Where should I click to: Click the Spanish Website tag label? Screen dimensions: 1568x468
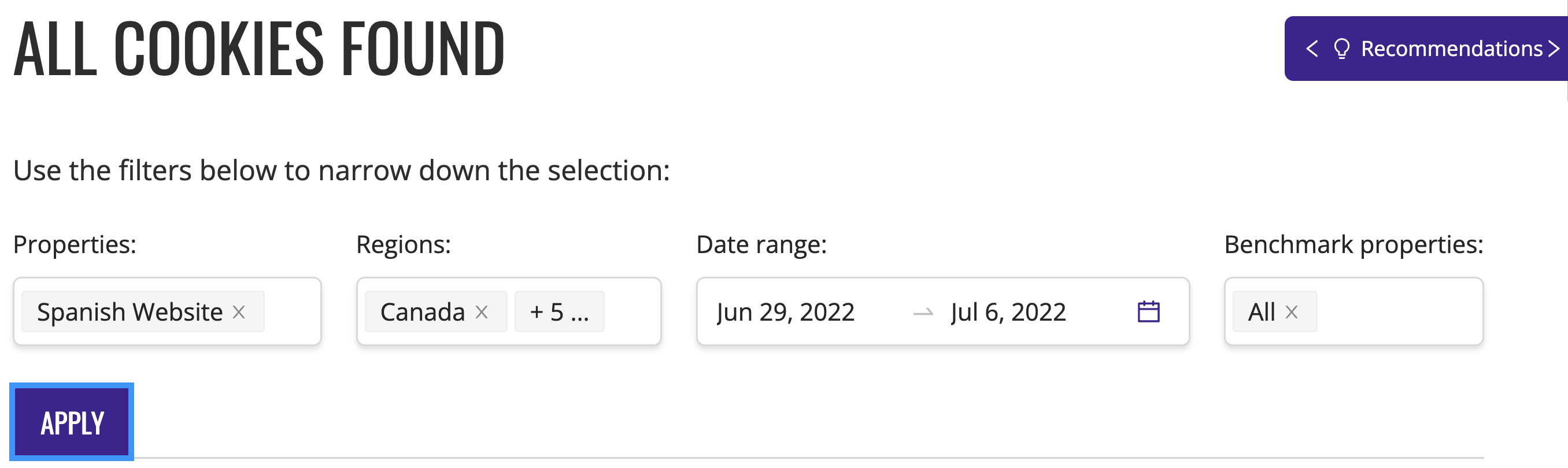130,312
